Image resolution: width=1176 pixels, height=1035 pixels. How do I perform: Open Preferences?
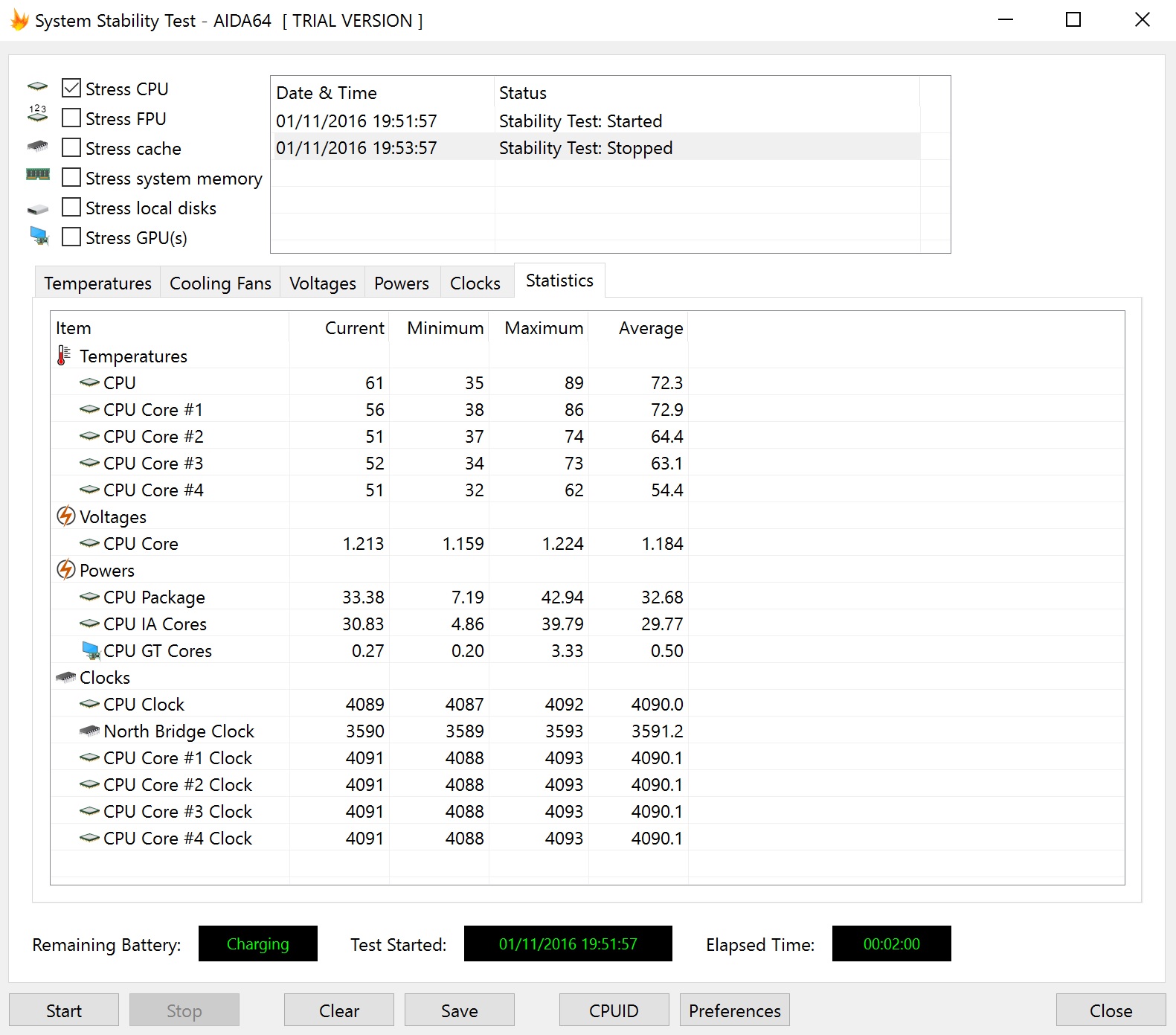tap(735, 1010)
